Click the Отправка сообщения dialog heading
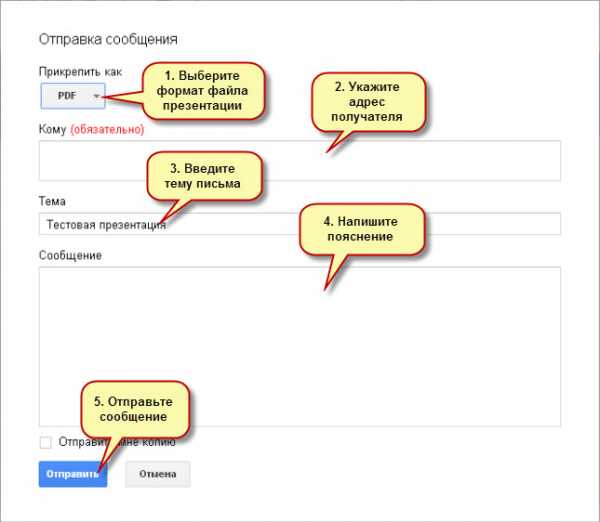The image size is (600, 522). (x=108, y=39)
